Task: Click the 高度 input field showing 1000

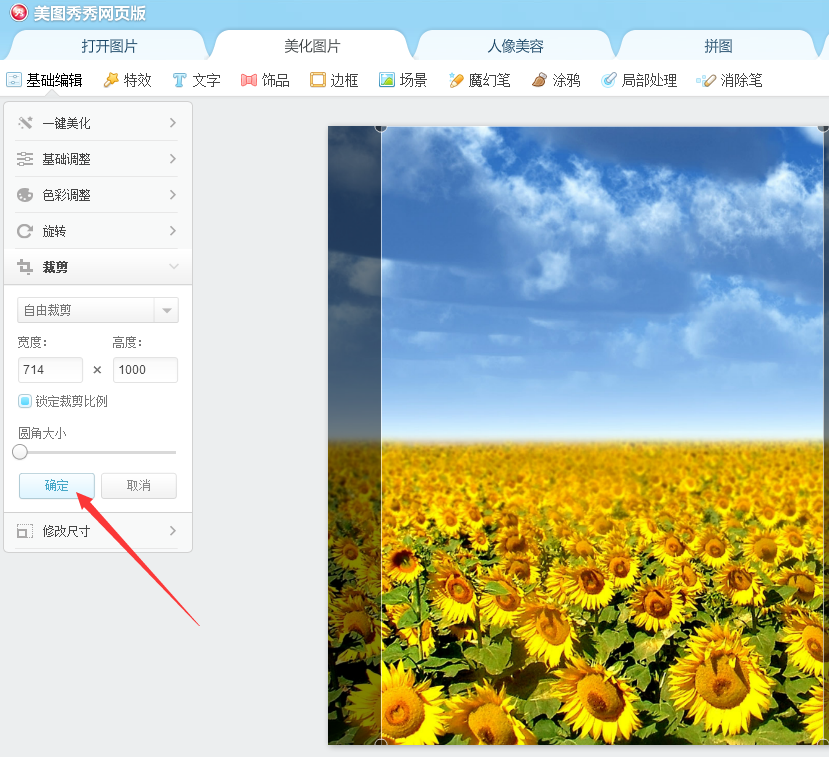Action: pos(145,370)
